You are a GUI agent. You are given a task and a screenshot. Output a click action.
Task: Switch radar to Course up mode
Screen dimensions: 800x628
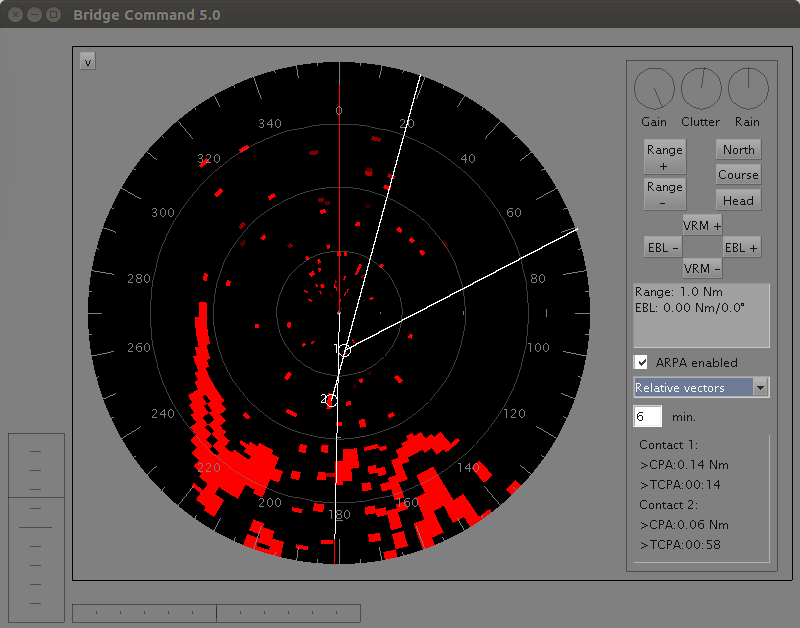point(738,174)
